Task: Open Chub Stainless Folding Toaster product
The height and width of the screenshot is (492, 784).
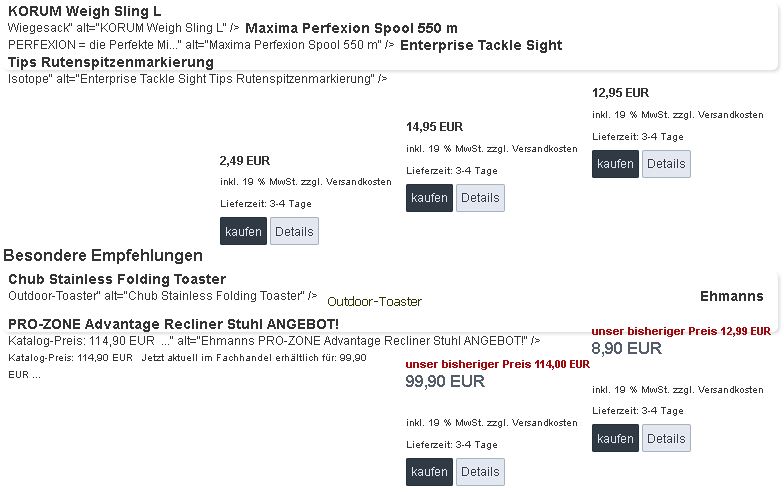Action: [117, 279]
